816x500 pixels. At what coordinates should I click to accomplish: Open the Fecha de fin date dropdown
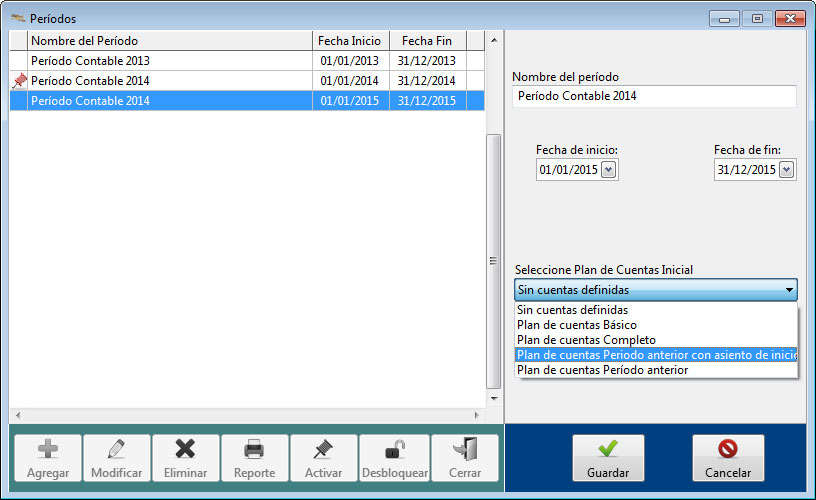[786, 170]
